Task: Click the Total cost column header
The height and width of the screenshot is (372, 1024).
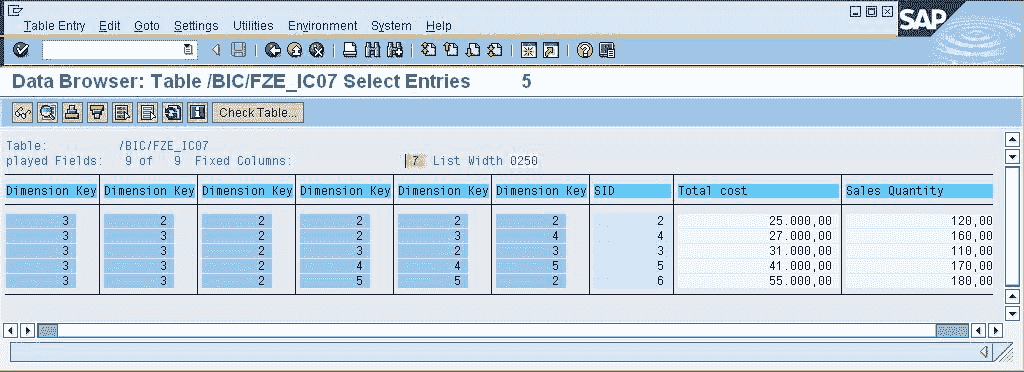Action: click(x=757, y=191)
